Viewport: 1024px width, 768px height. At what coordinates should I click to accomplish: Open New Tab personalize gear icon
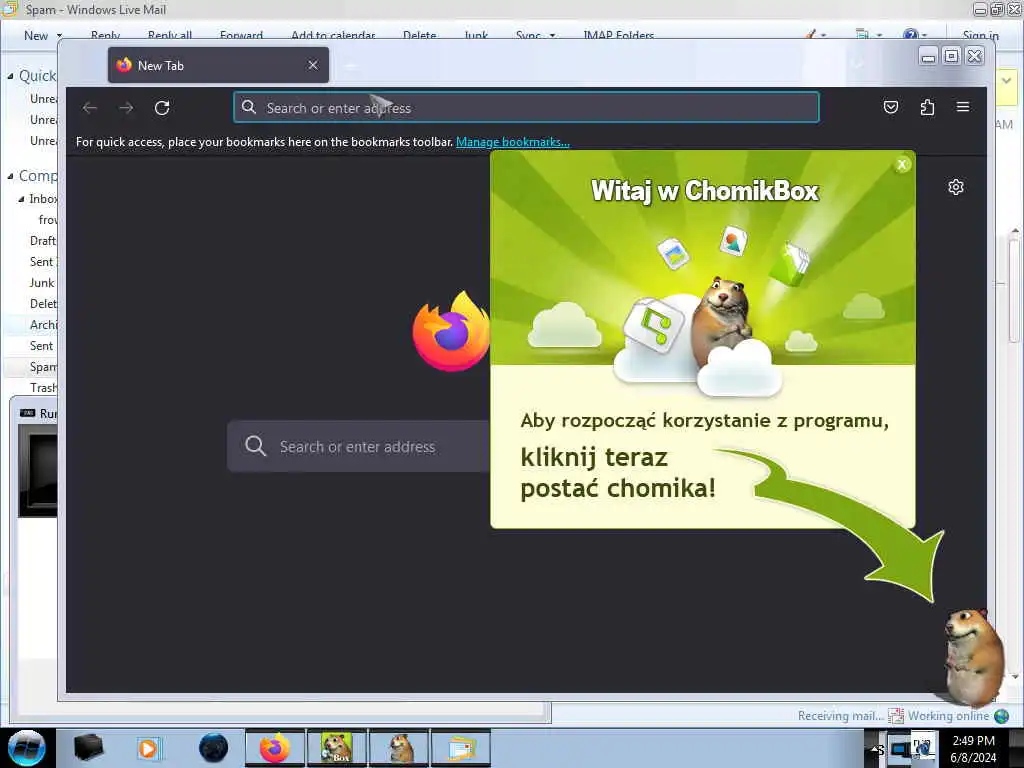tap(955, 187)
